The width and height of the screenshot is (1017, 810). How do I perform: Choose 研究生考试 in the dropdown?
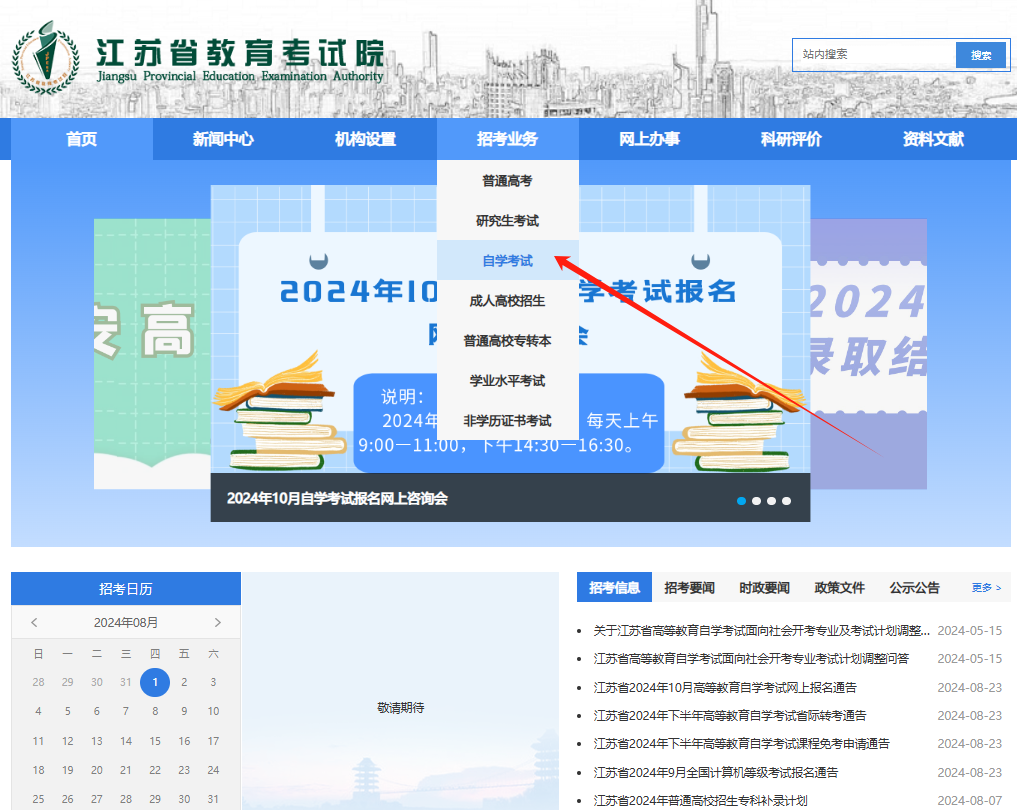click(x=507, y=221)
